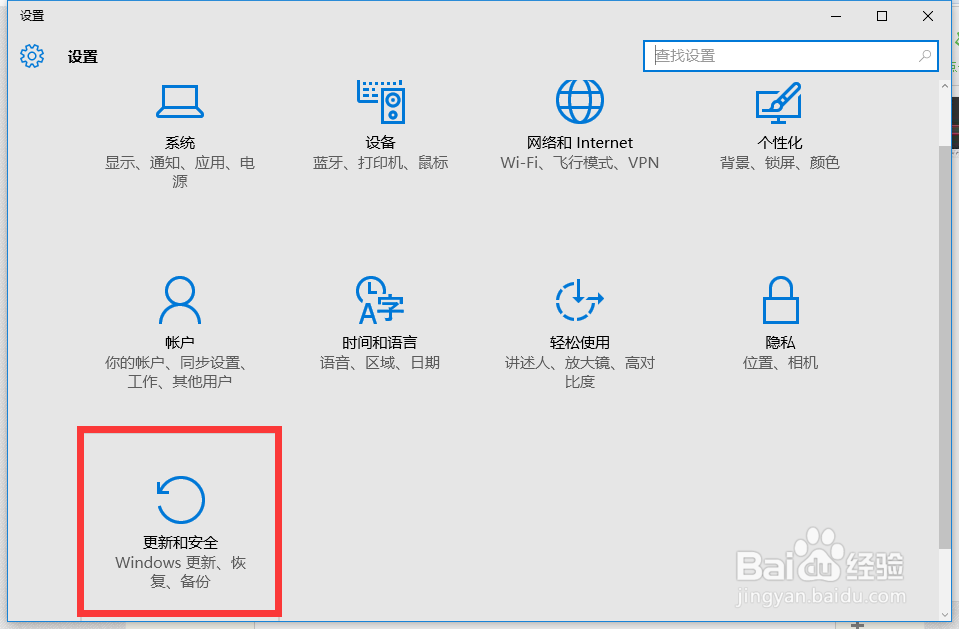The image size is (959, 629).
Task: Open the 时间和语言 clock icon
Action: point(380,298)
